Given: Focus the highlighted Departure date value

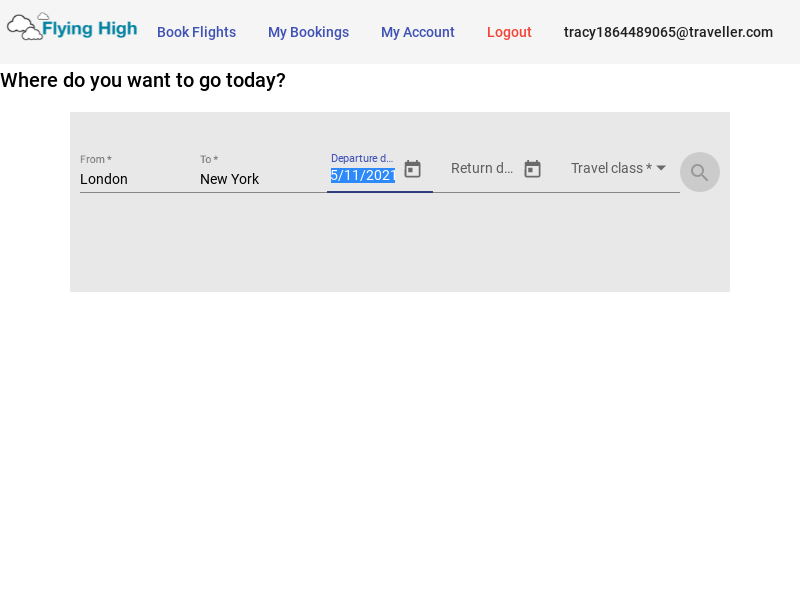Looking at the screenshot, I should click(x=363, y=176).
